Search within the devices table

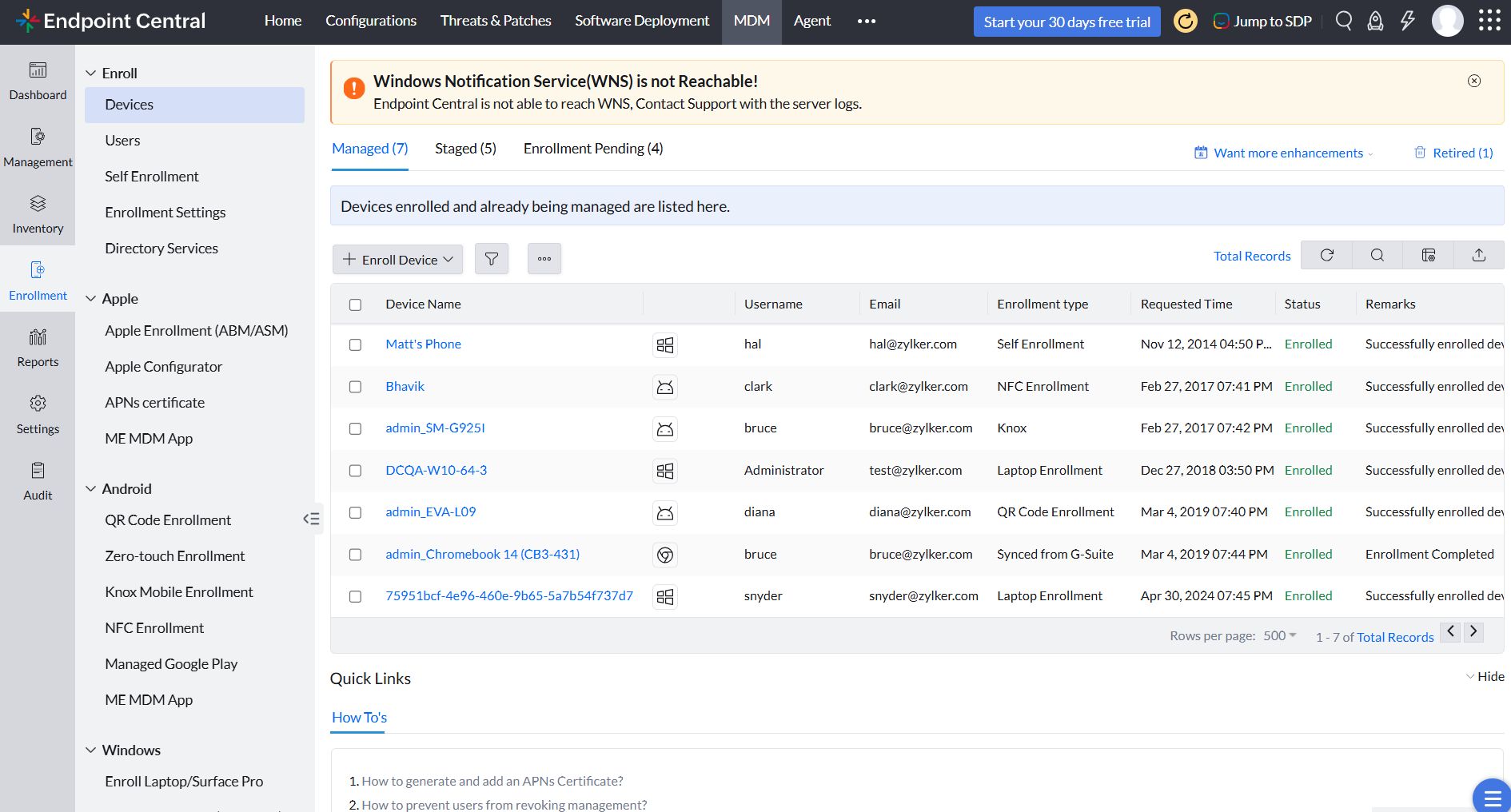coord(1377,255)
